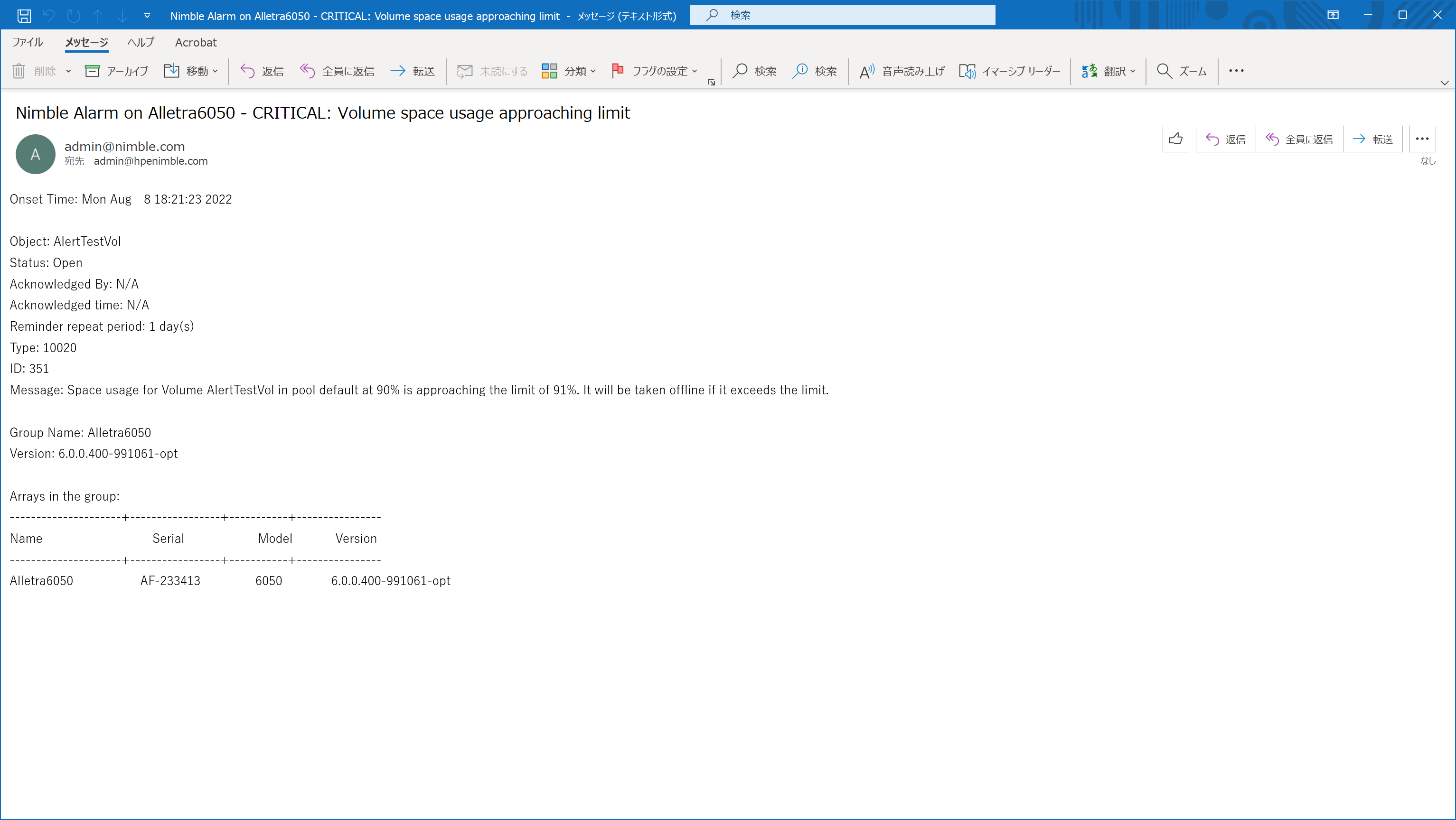Expand the 削除 dropdown arrow
Screen dimensions: 1456x820
[68, 71]
